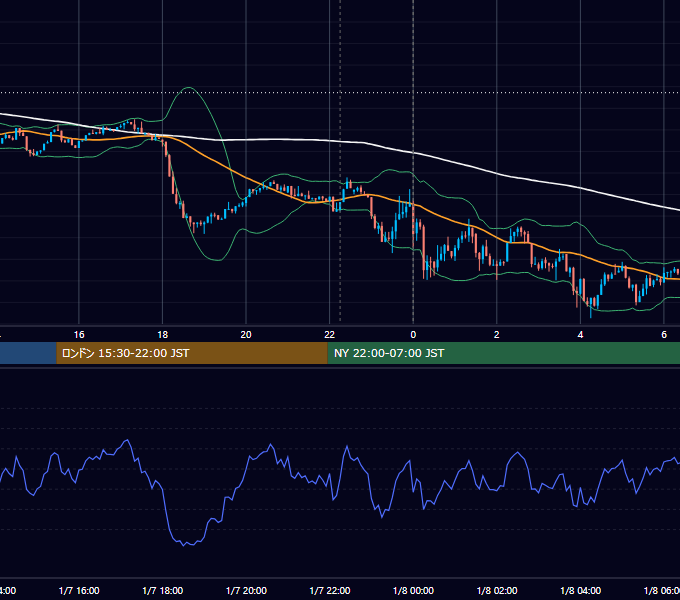Screen dimensions: 680x600
Task: Click the 1/7 16:00 time axis label
Action: coord(79,590)
